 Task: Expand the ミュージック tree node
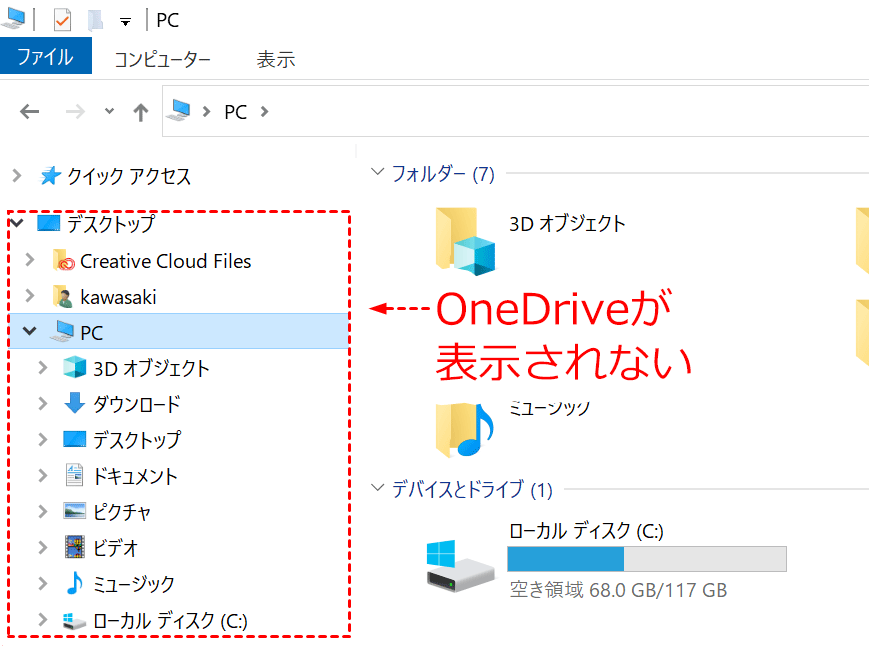pos(43,583)
